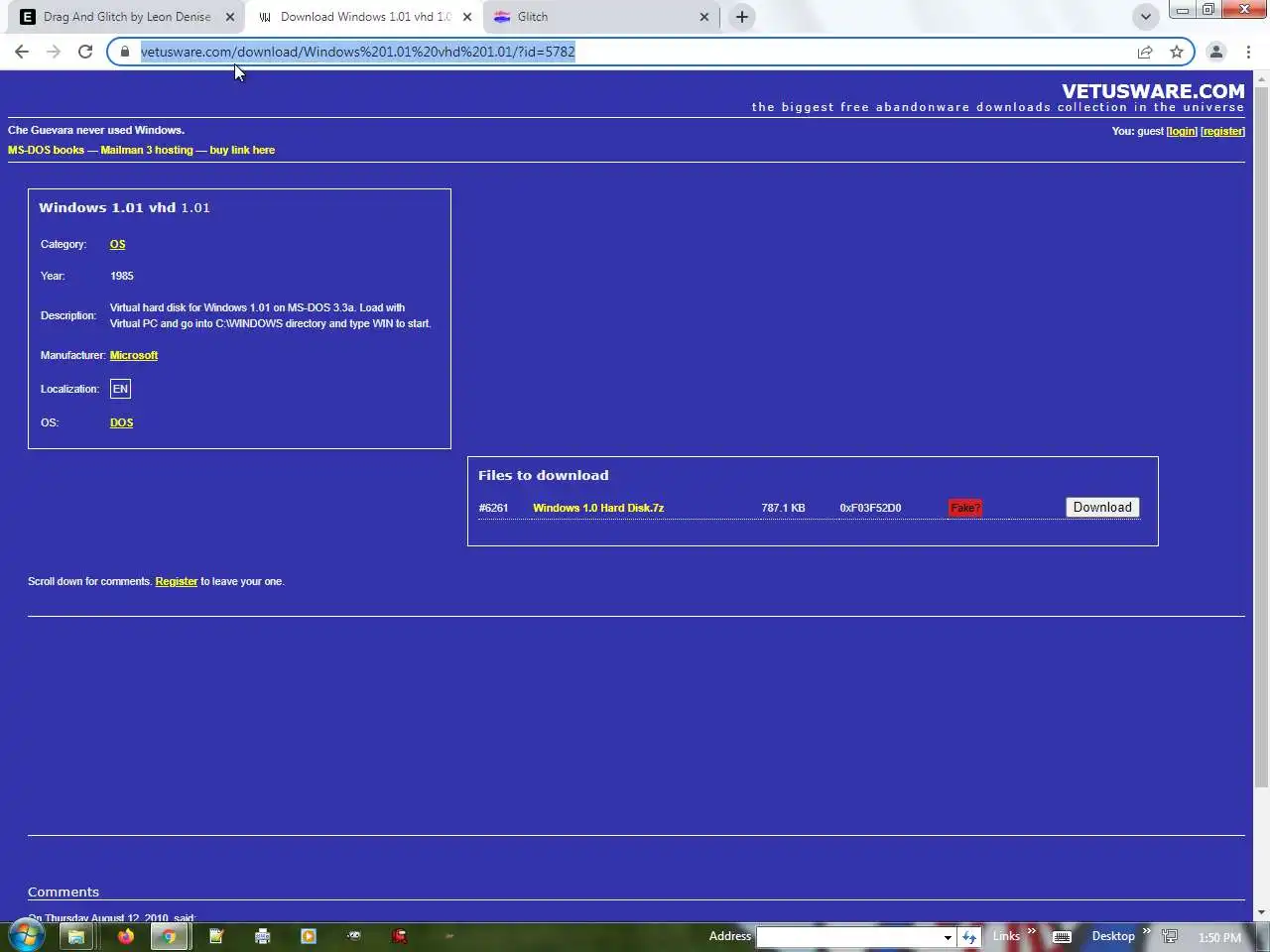Viewport: 1270px width, 952px height.
Task: Open the OS category link
Action: (x=117, y=244)
